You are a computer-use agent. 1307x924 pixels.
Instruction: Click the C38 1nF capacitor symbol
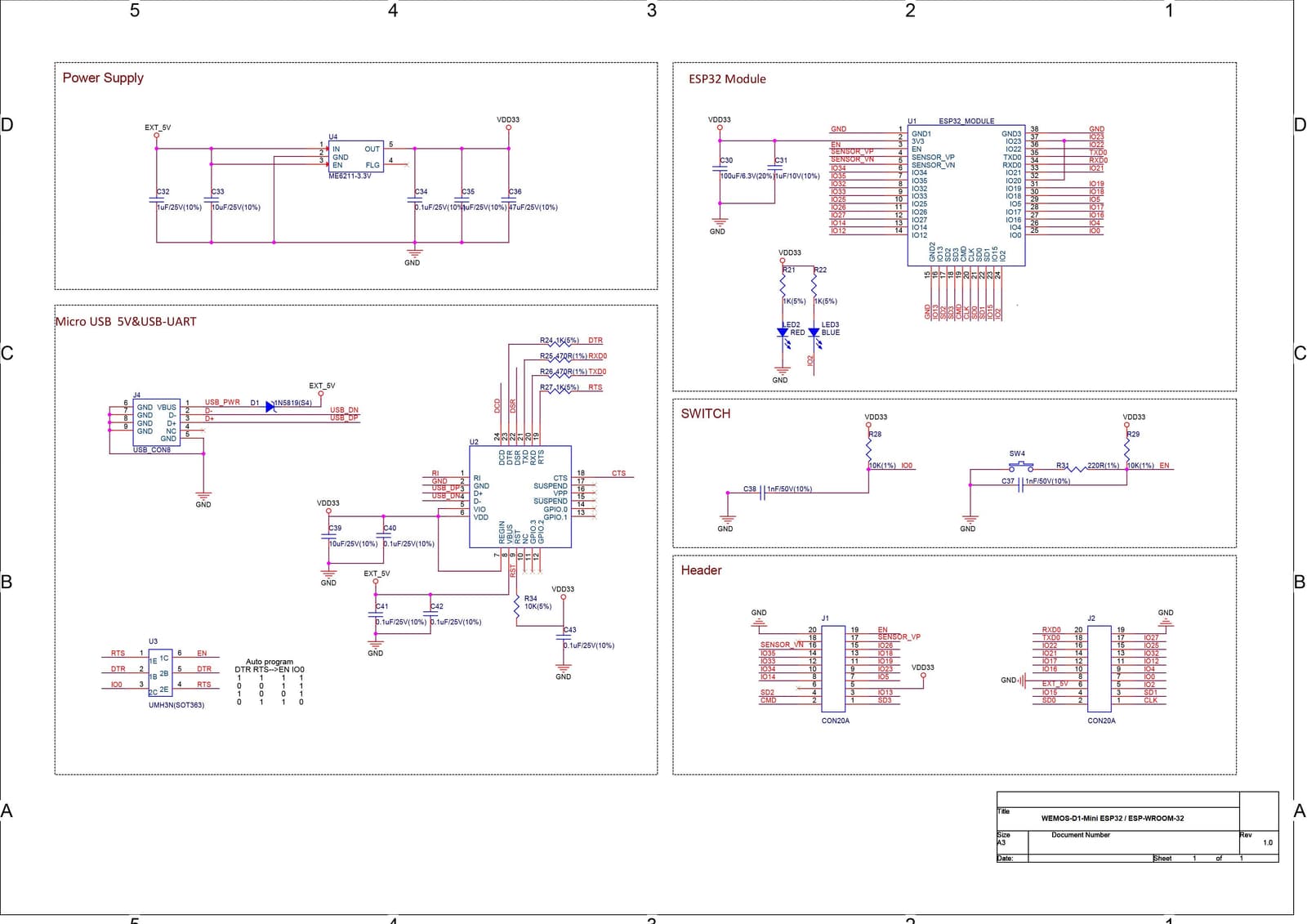pos(763,493)
